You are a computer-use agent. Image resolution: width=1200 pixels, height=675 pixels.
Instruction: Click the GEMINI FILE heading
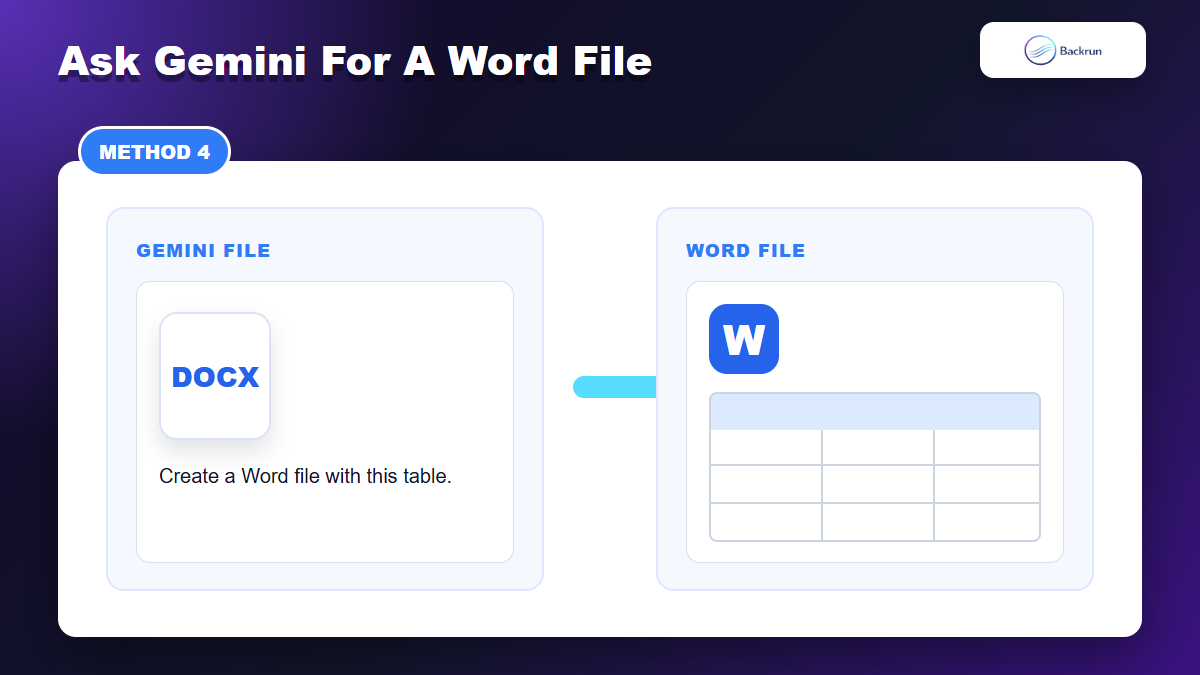[x=204, y=251]
